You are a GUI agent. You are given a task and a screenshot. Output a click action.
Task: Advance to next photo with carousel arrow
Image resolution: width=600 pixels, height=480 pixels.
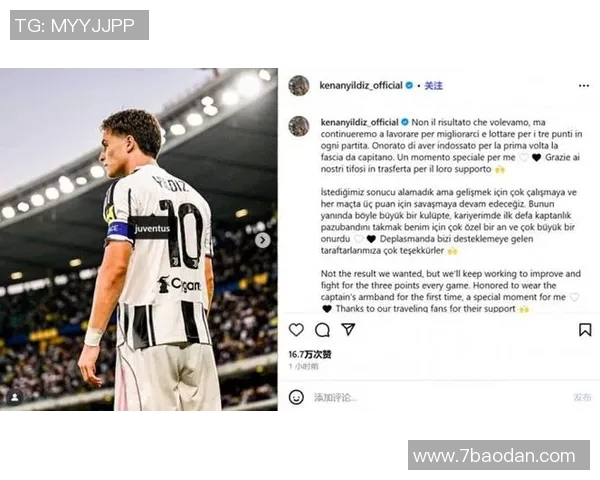point(262,240)
